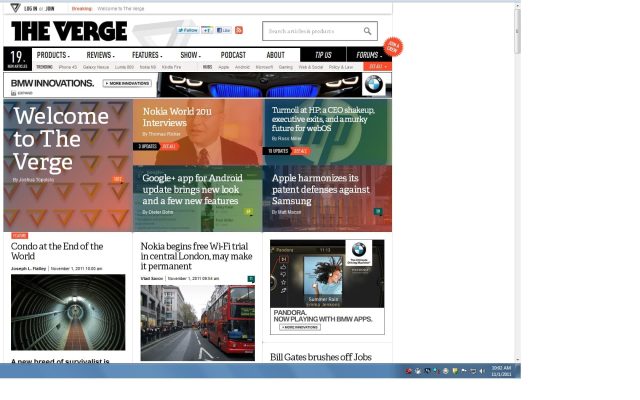640x400 pixels.
Task: Click the network monitor tray icon
Action: tap(473, 371)
